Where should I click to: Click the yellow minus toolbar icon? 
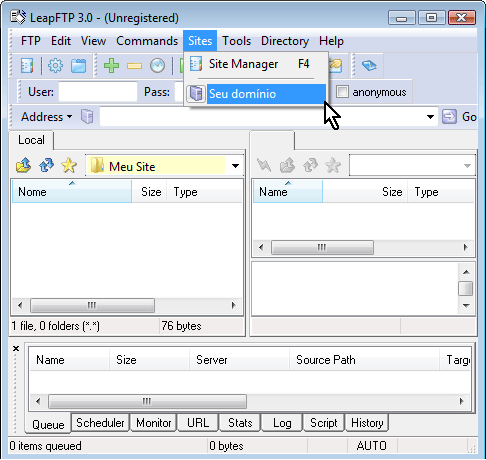click(x=134, y=66)
